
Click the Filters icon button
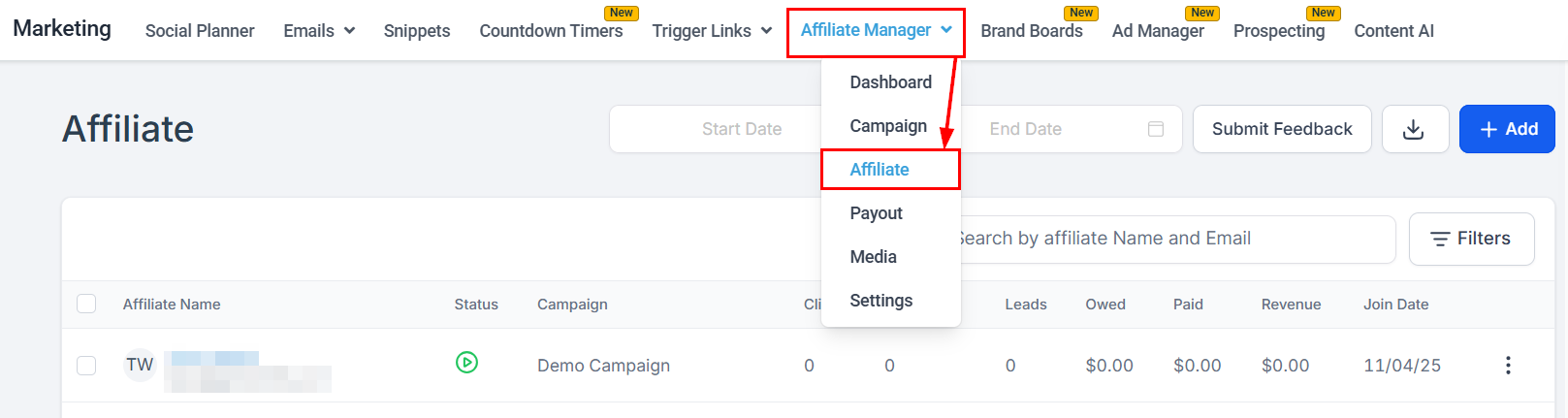pos(1471,239)
